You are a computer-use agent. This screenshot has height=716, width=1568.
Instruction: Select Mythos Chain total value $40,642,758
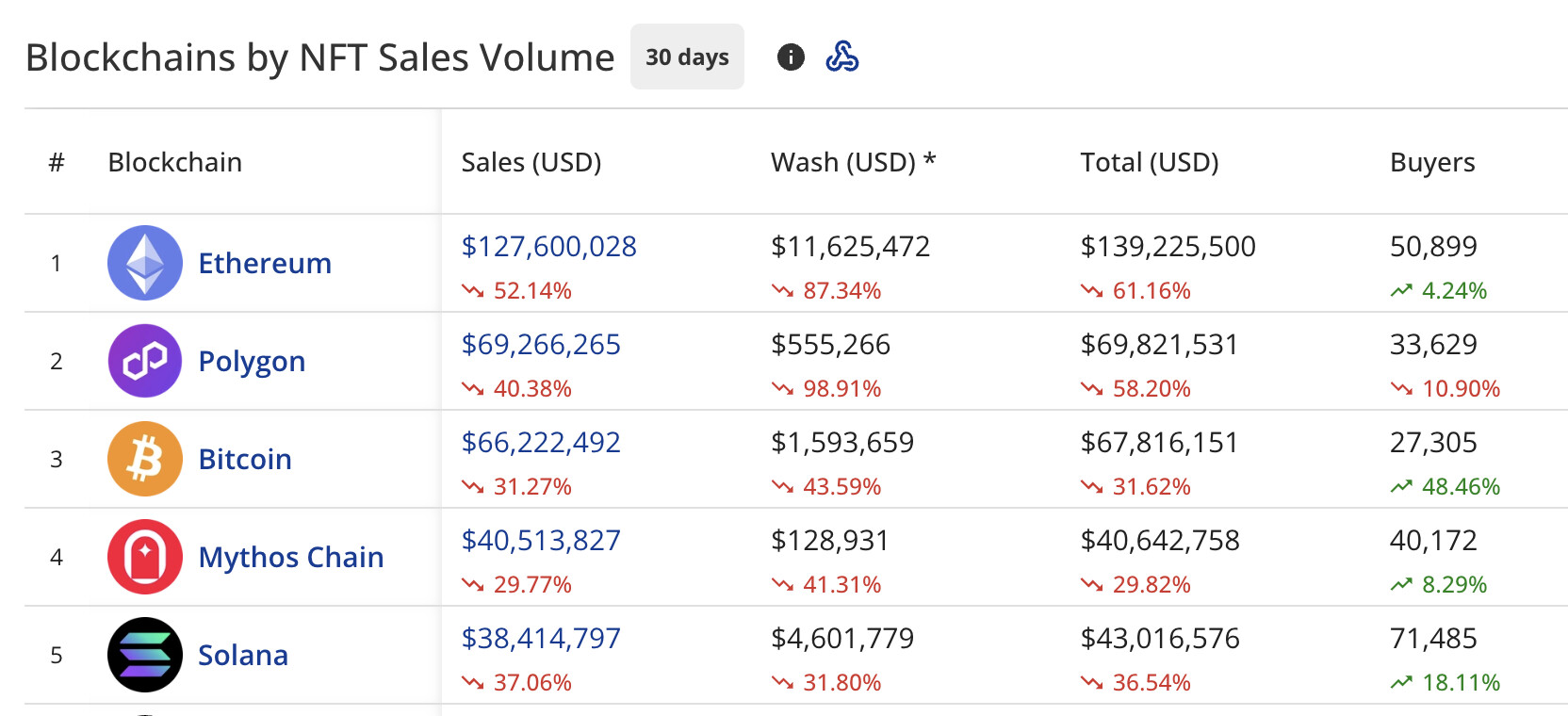pyautogui.click(x=1161, y=541)
